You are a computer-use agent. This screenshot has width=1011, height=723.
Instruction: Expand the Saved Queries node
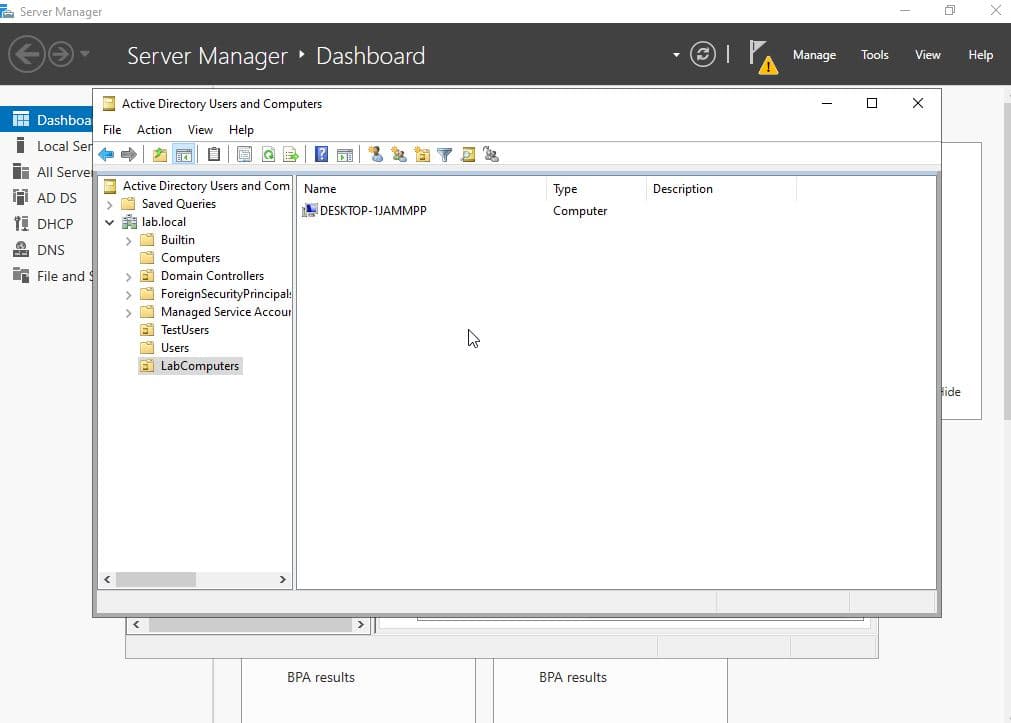click(109, 204)
